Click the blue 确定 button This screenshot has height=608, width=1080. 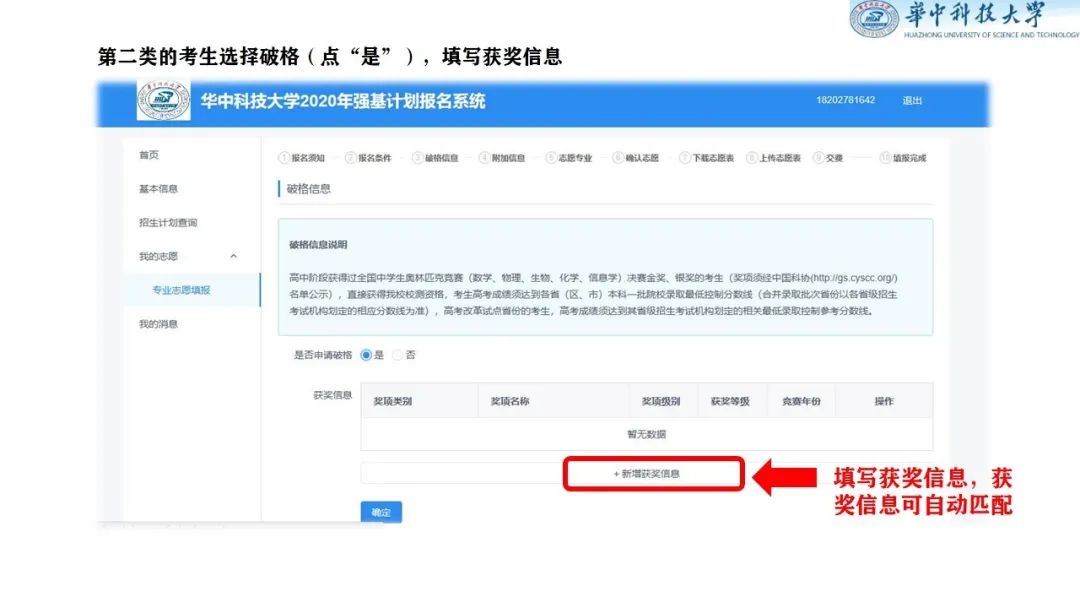pyautogui.click(x=381, y=512)
